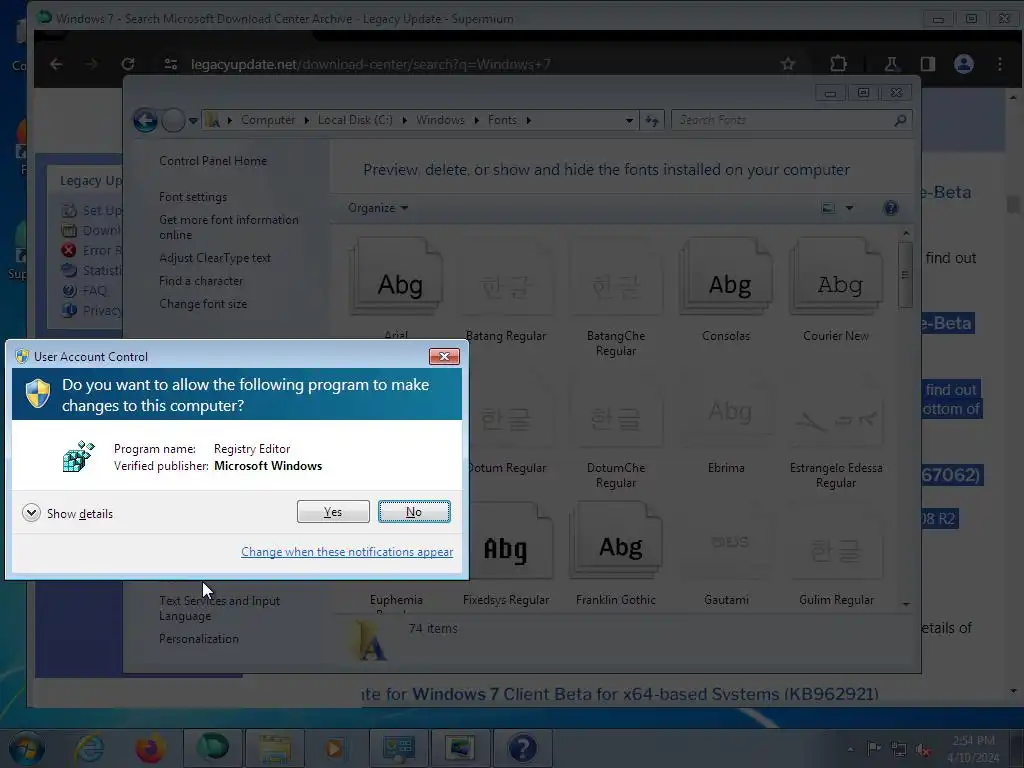This screenshot has height=768, width=1024.
Task: Open Organize dropdown menu
Action: click(x=377, y=208)
